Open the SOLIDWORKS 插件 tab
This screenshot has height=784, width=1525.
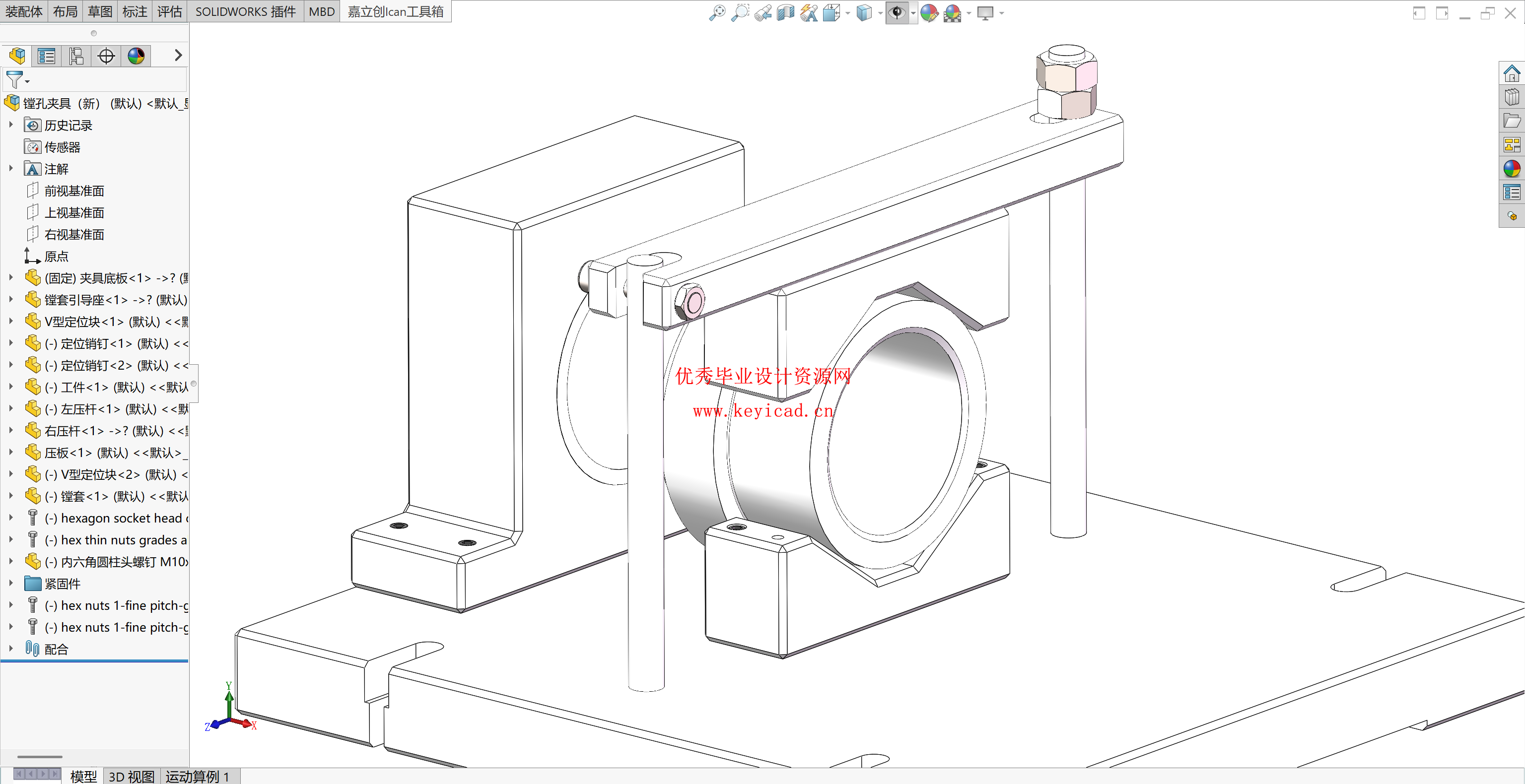click(x=246, y=12)
